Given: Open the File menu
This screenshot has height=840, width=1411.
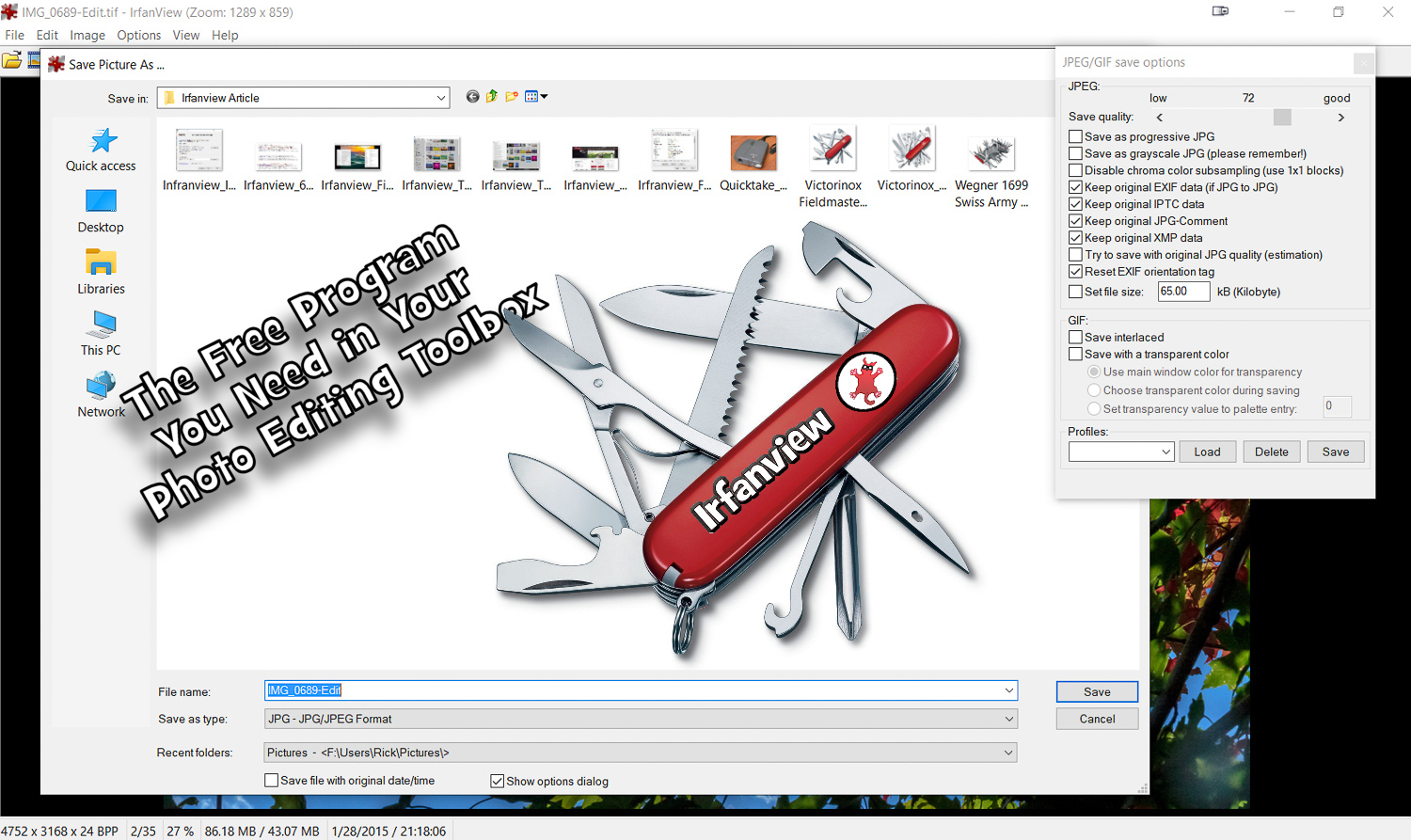Looking at the screenshot, I should 15,35.
